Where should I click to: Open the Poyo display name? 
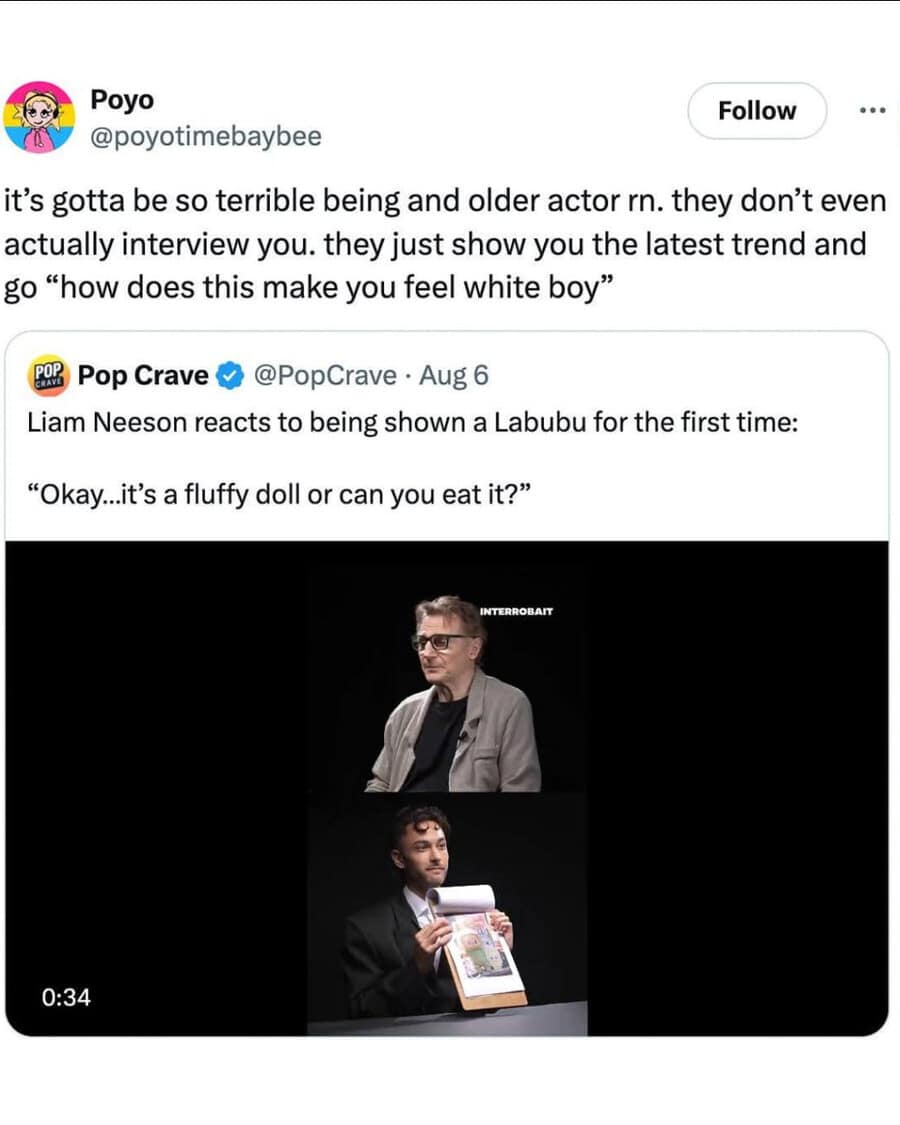(122, 100)
